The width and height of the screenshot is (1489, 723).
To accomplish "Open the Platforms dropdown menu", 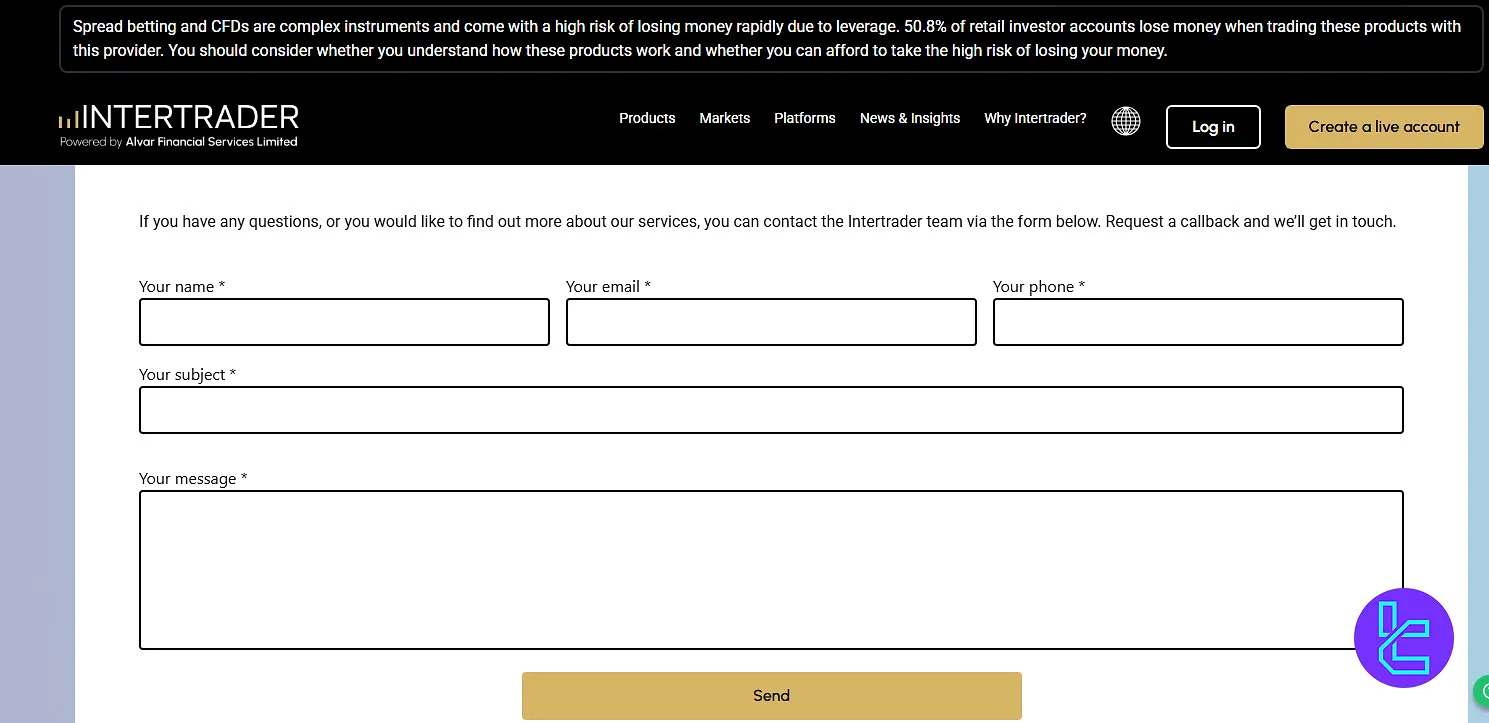I will [x=804, y=118].
